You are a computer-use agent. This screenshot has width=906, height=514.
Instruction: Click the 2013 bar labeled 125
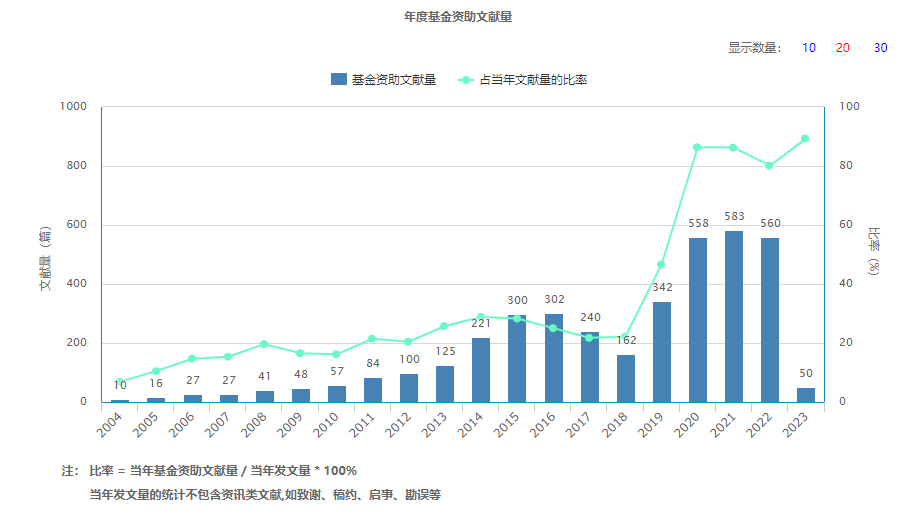click(x=445, y=384)
